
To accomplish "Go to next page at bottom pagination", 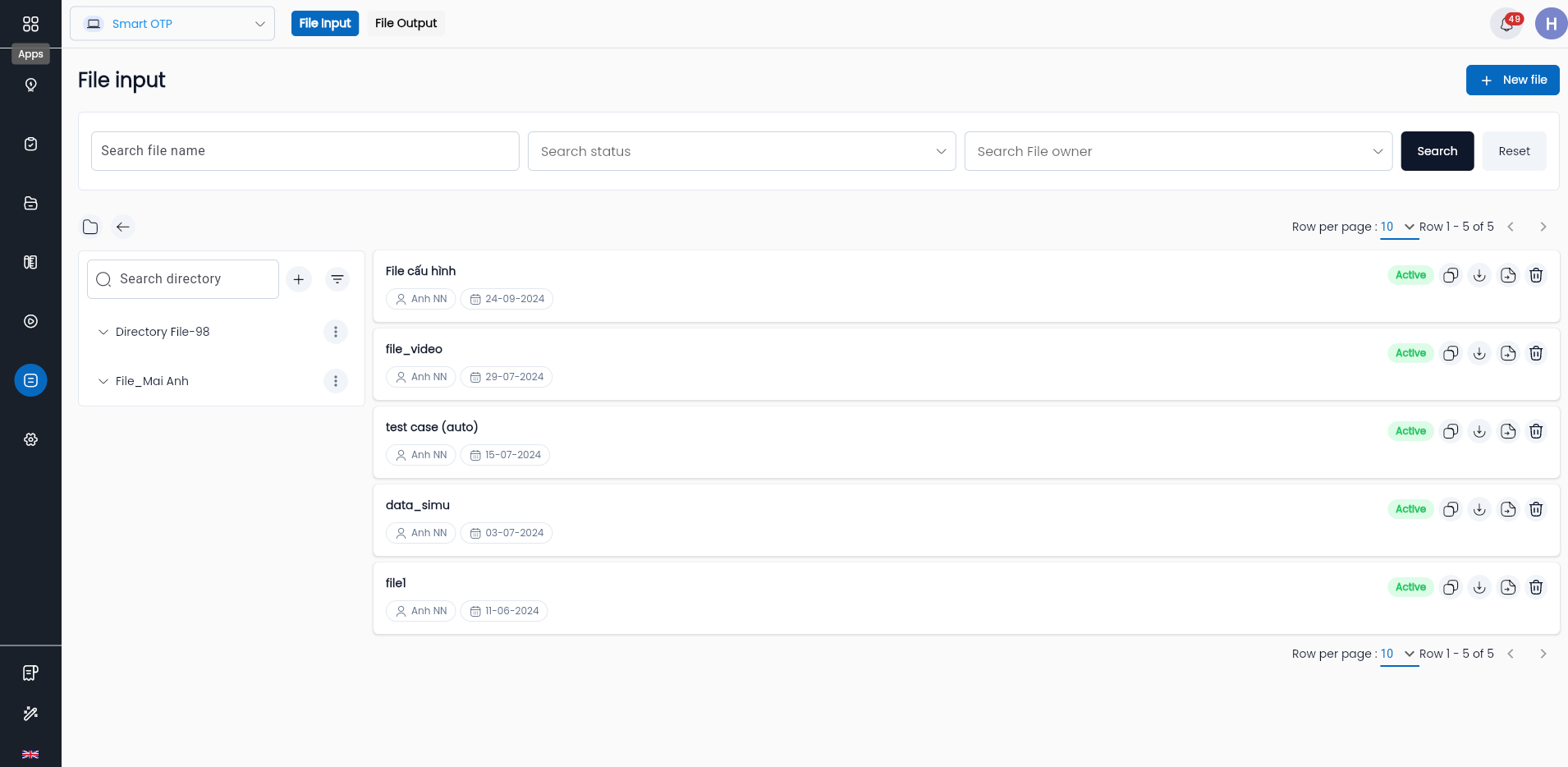I will click(1543, 654).
